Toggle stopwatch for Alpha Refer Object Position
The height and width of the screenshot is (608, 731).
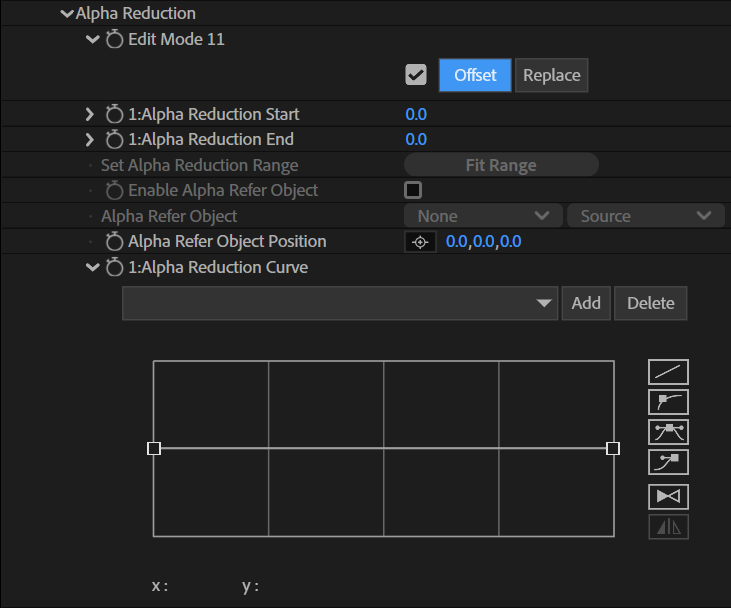pyautogui.click(x=114, y=242)
